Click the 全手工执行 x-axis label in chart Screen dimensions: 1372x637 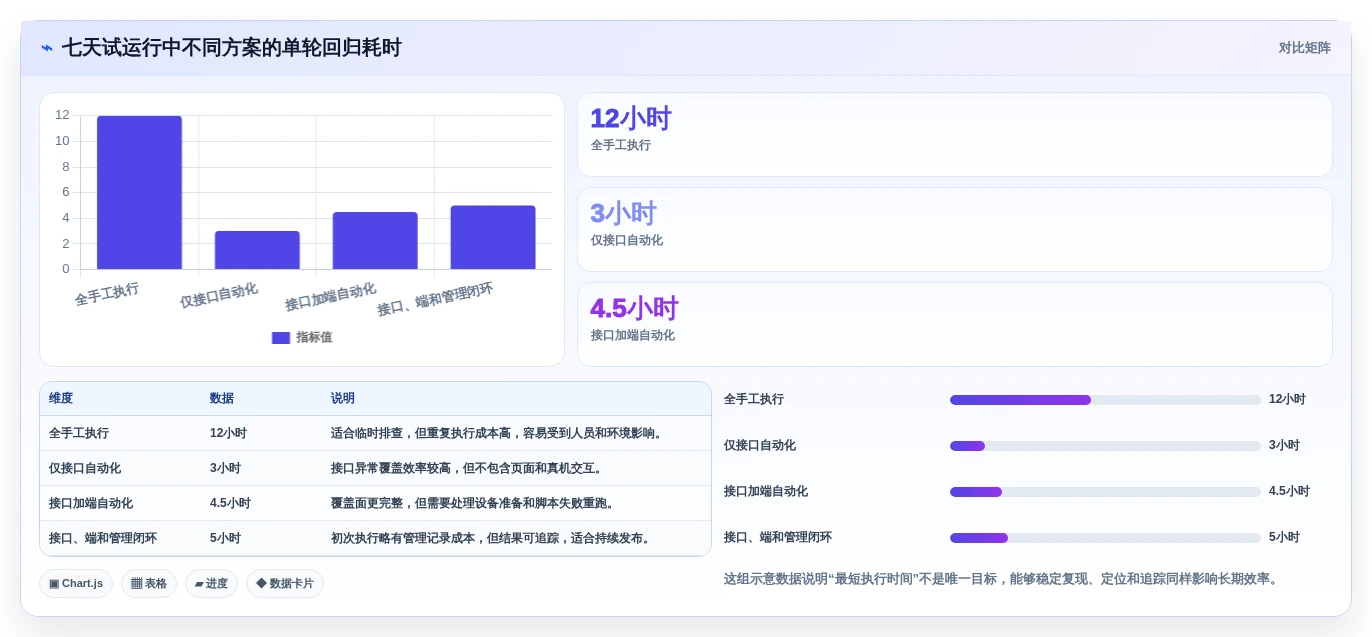pos(107,294)
